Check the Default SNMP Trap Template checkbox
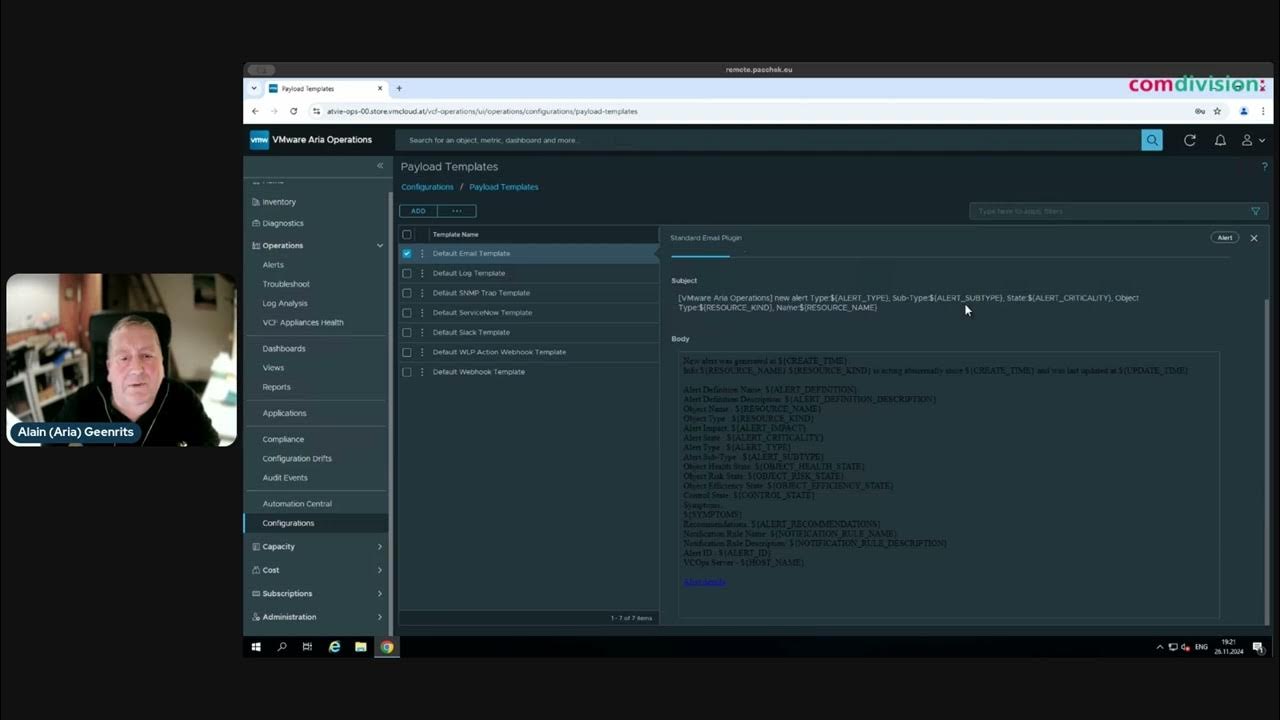Viewport: 1280px width, 720px height. coord(407,292)
